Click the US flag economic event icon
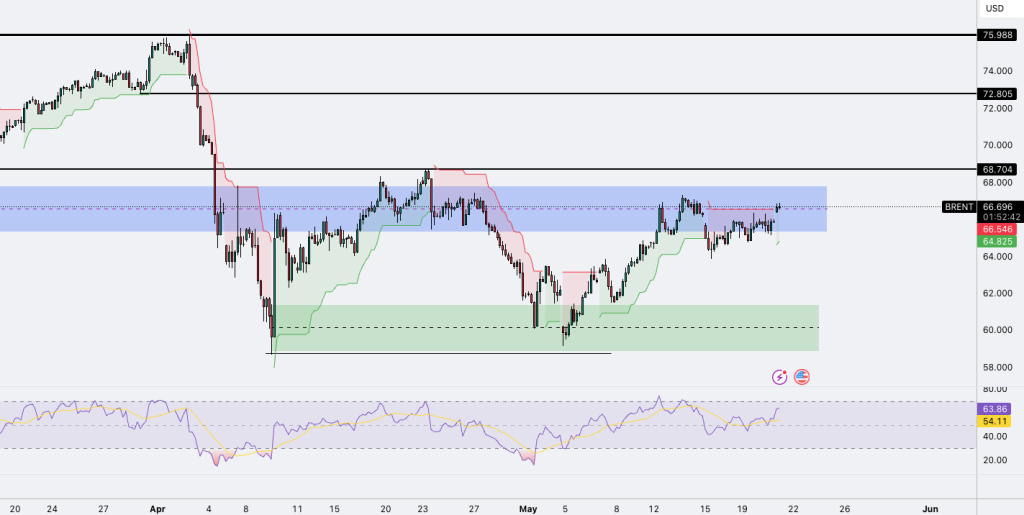Screen dimensions: 1024x515 click(x=801, y=377)
